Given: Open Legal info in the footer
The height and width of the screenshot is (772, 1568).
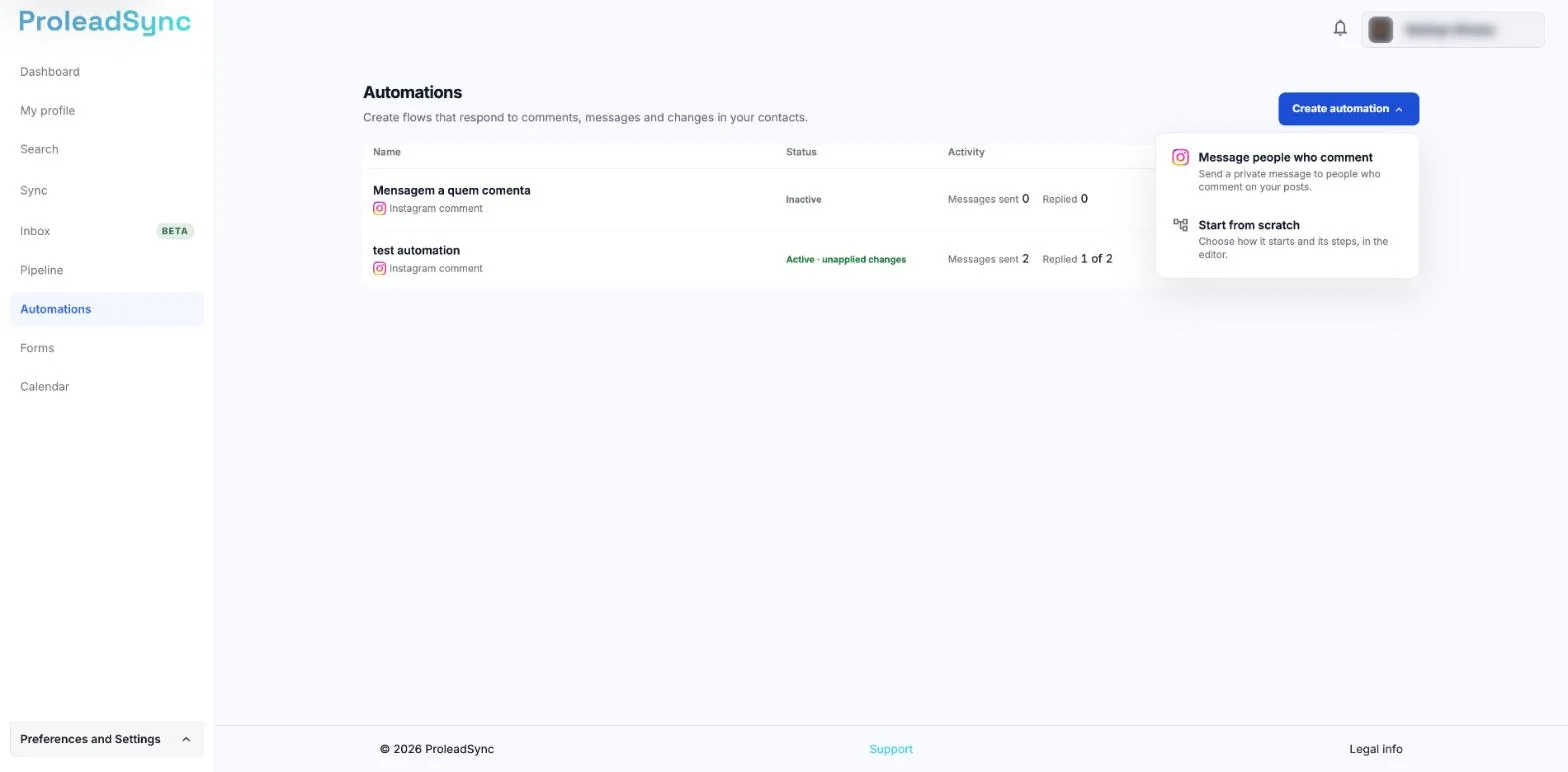Looking at the screenshot, I should tap(1376, 749).
